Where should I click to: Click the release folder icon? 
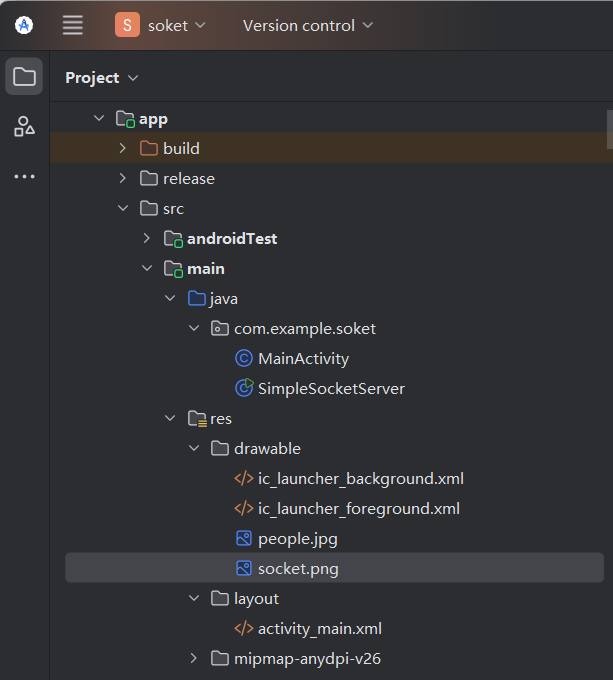tap(149, 179)
